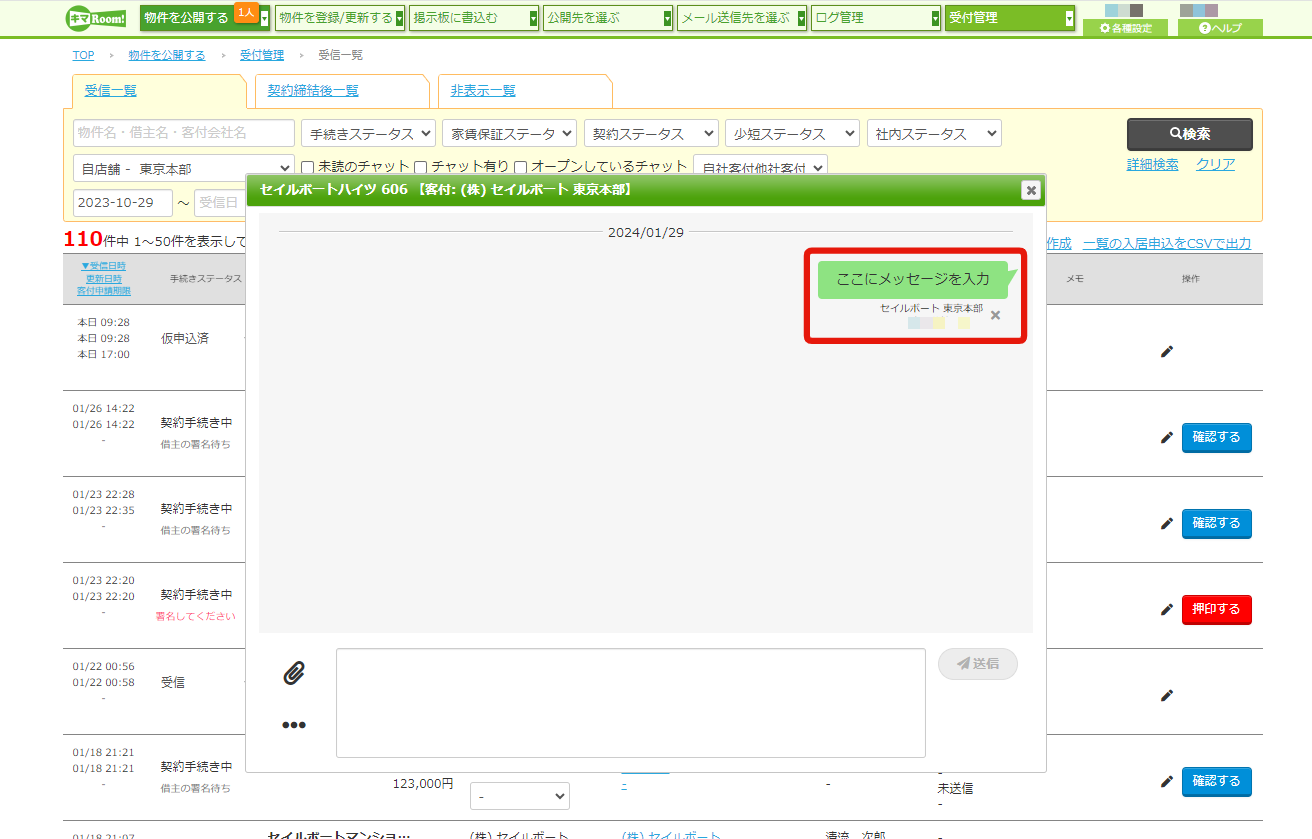Edit the 01/26 14:22 row pencil icon
This screenshot has width=1312, height=839.
click(1166, 437)
